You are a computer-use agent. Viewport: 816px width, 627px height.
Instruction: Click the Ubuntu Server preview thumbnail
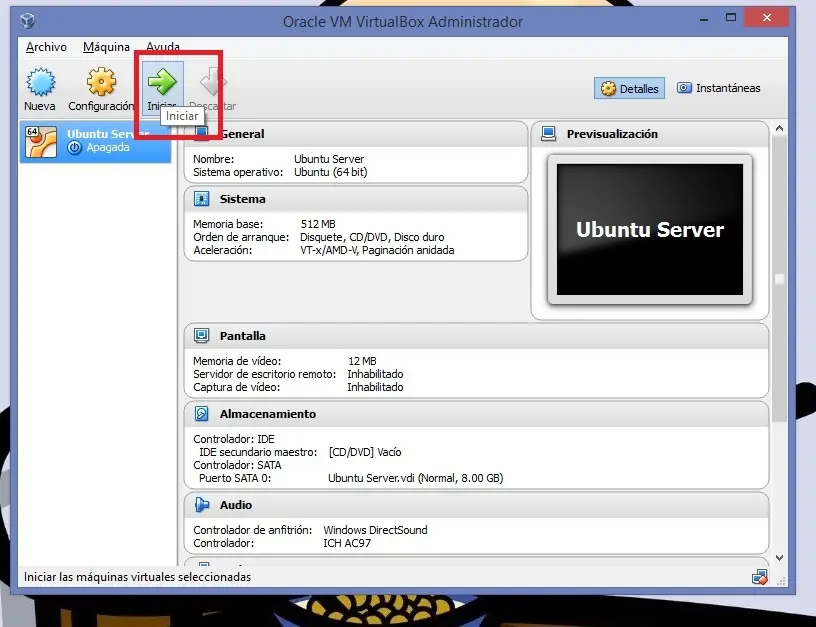(x=649, y=229)
